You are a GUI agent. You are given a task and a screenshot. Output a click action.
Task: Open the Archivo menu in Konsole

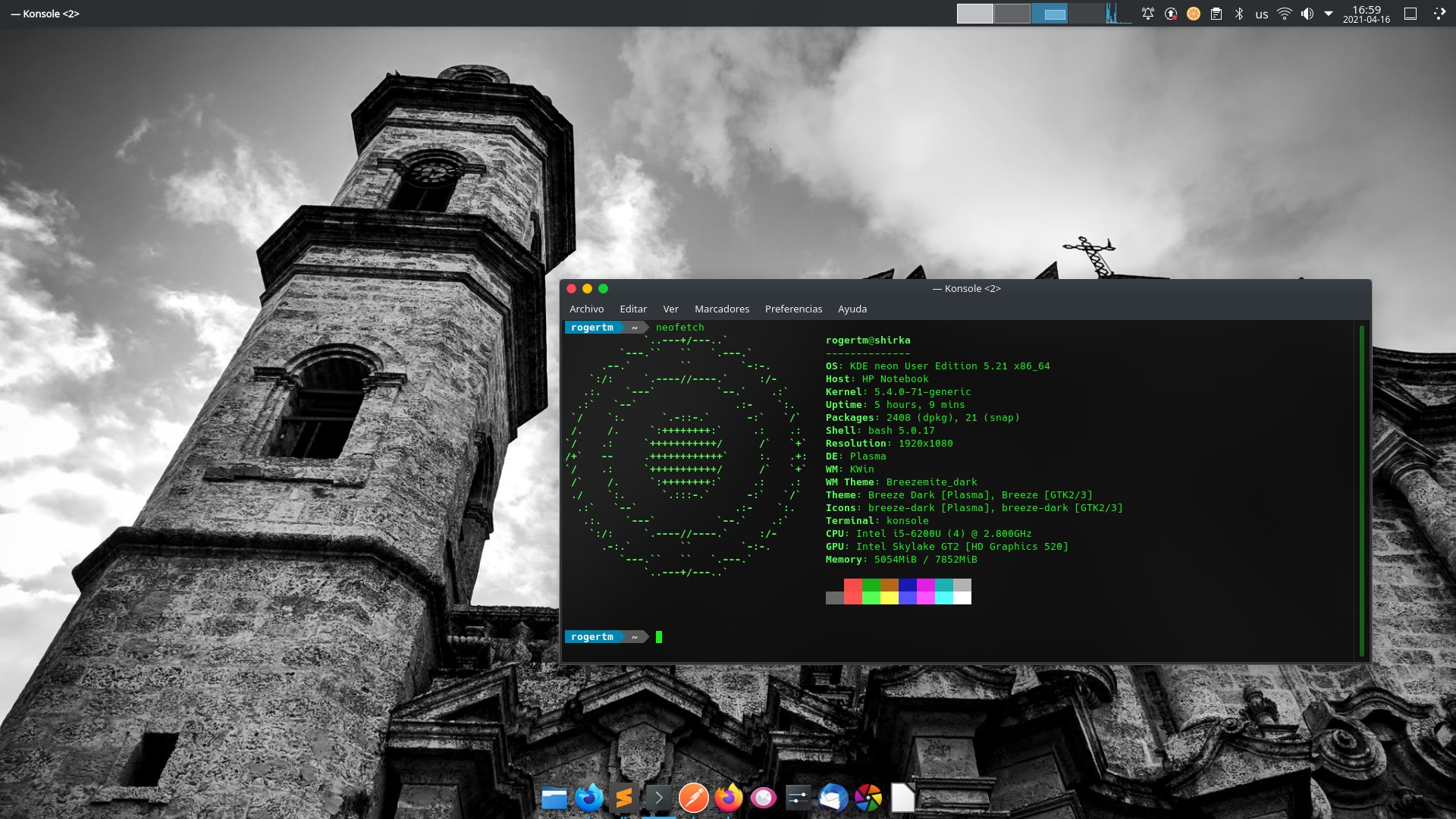pos(586,309)
